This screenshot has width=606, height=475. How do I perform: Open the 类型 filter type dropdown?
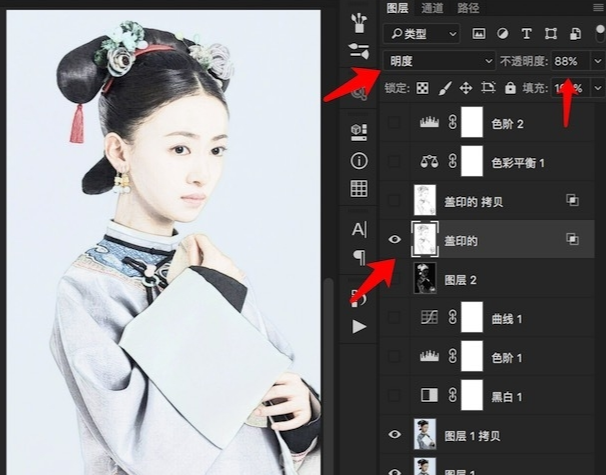(x=422, y=34)
